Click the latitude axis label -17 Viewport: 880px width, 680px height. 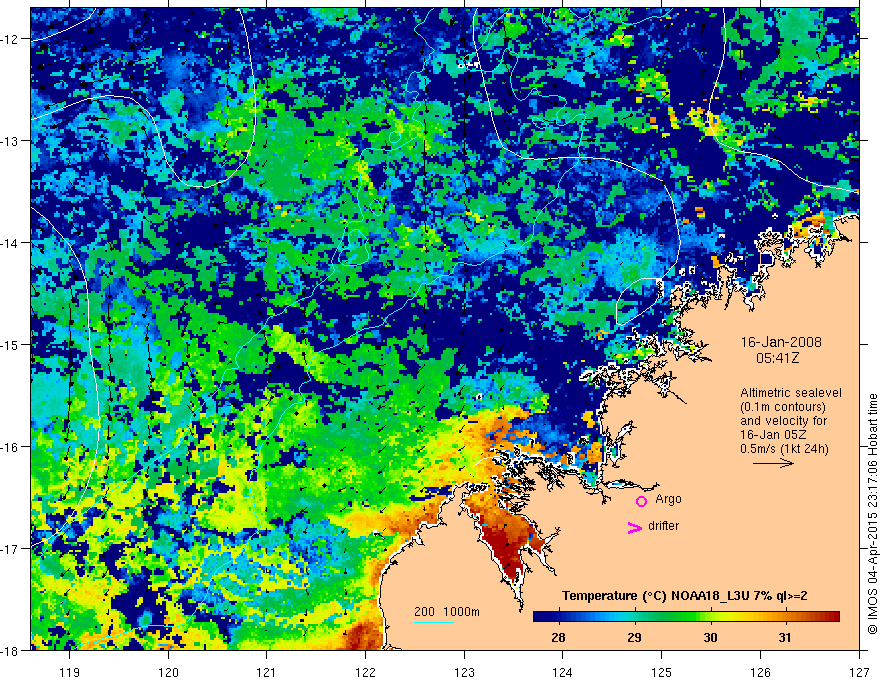[x=10, y=548]
